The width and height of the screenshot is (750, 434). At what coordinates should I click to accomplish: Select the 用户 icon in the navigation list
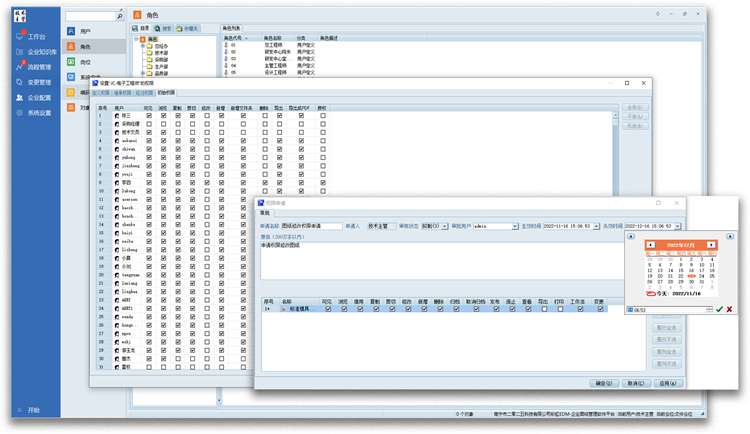pos(71,32)
